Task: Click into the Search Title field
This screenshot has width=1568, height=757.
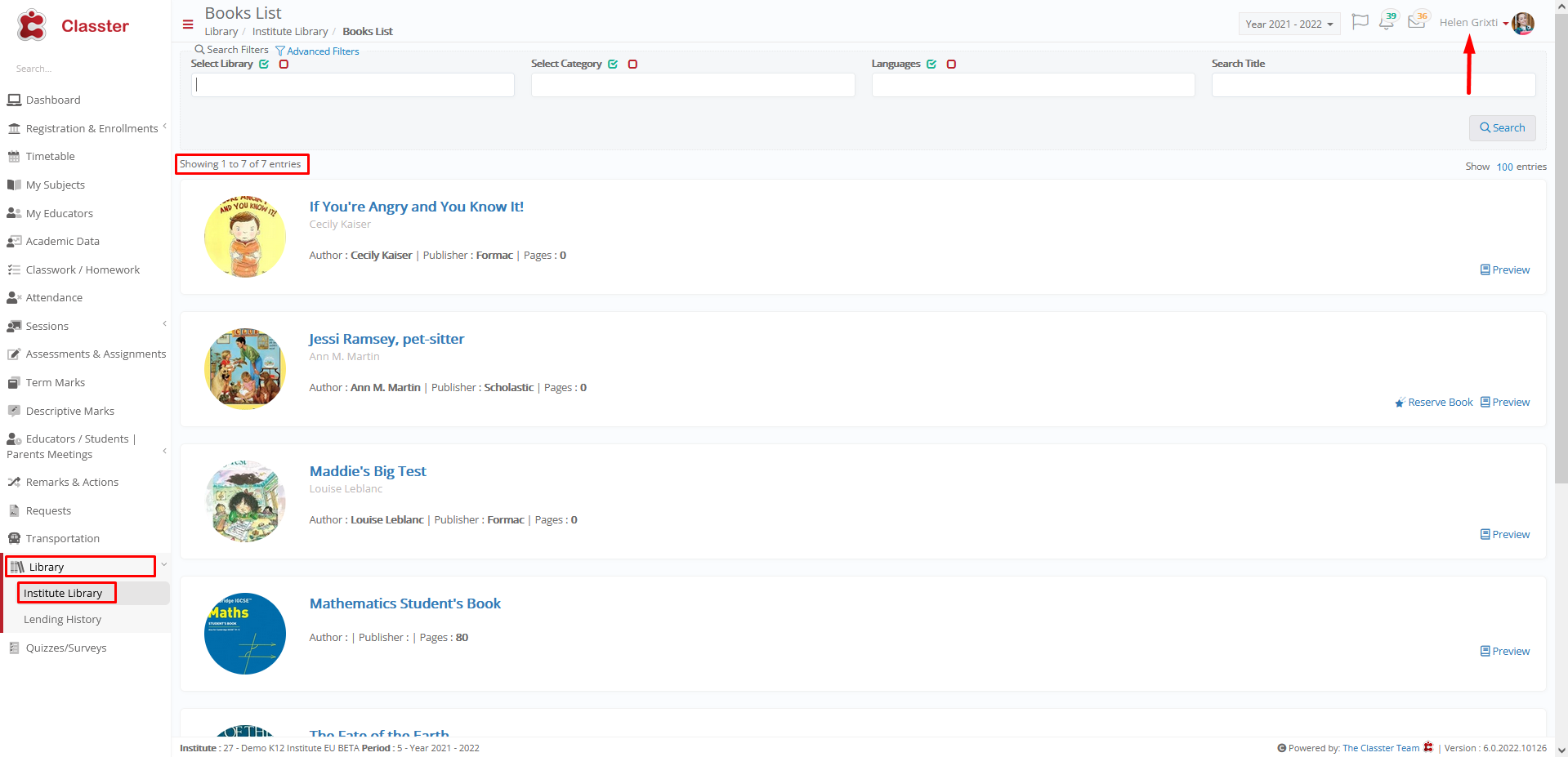Action: (x=1373, y=85)
